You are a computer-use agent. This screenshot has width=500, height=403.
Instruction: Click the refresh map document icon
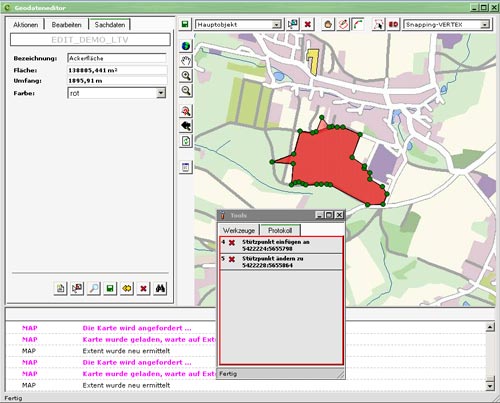pos(186,141)
